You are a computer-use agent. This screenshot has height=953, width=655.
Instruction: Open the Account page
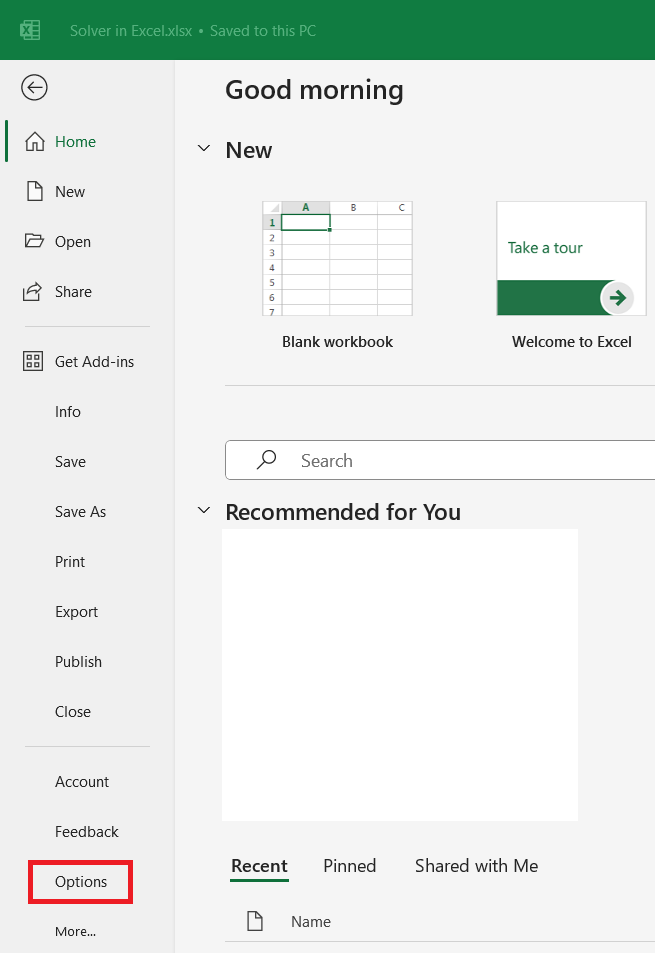(x=82, y=782)
